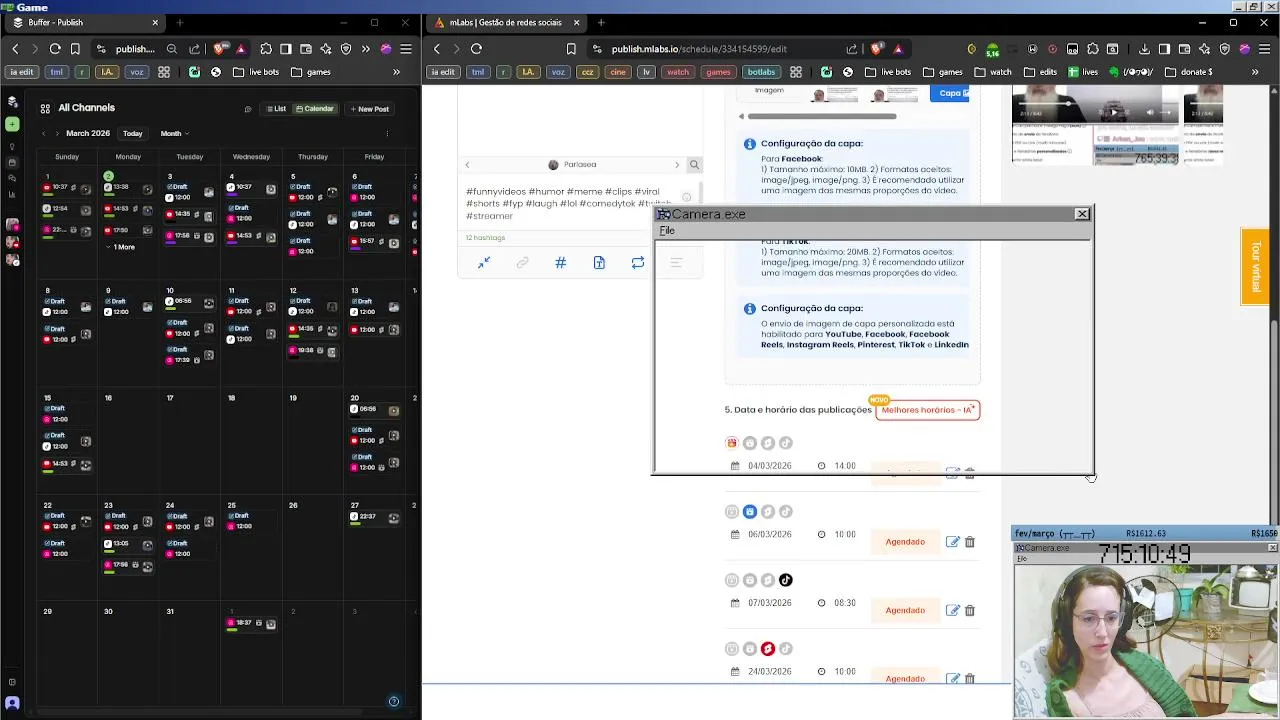This screenshot has height=720, width=1280.
Task: Switch Buffer view to List
Action: (275, 109)
